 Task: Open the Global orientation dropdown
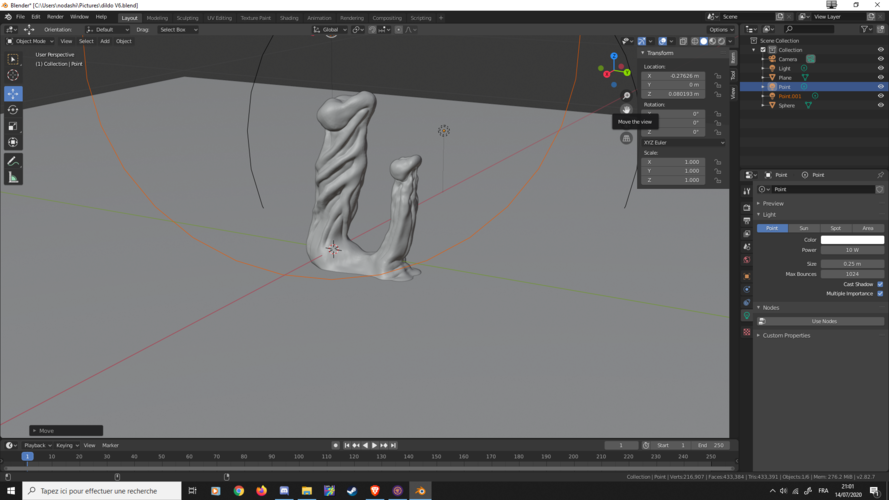point(329,29)
